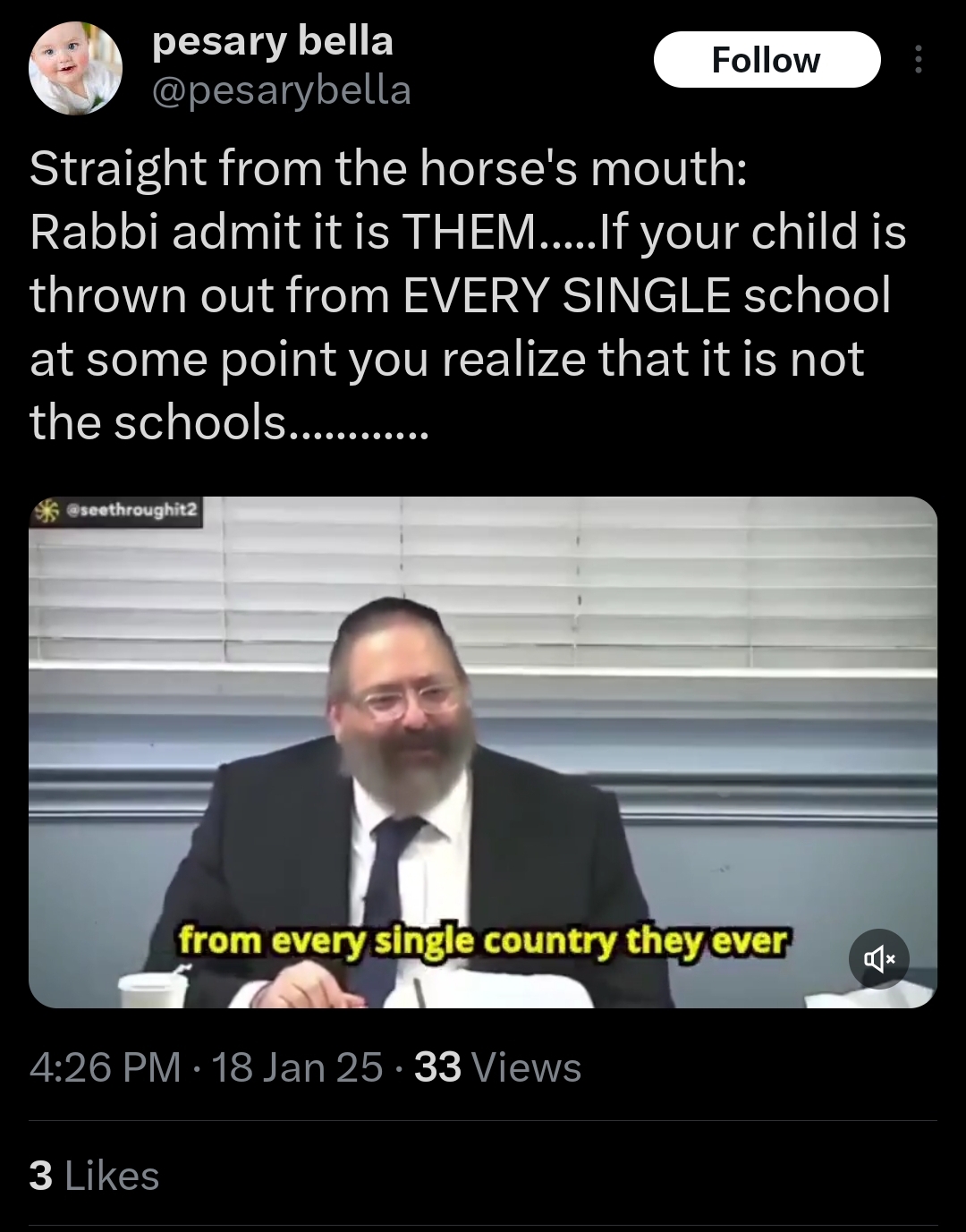Open the 4:26 PM timestamp link
This screenshot has width=966, height=1232.
point(106,1067)
